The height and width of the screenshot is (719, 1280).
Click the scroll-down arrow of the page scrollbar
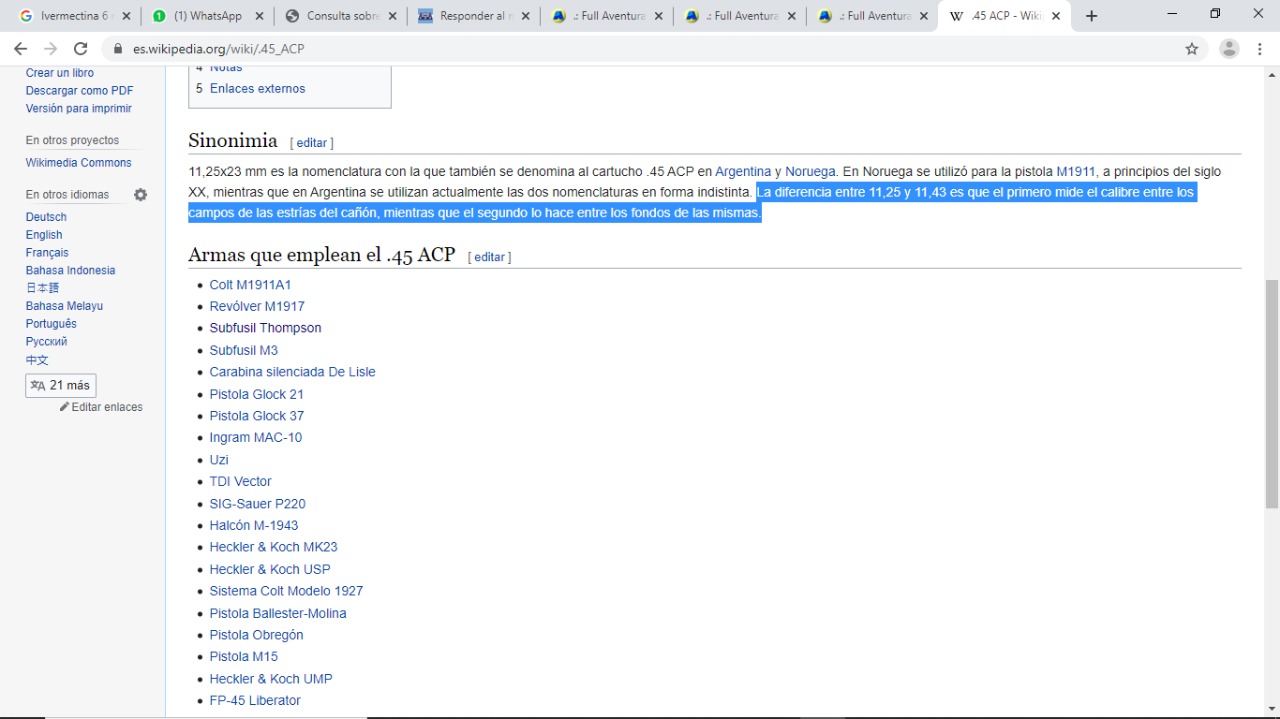(1272, 709)
